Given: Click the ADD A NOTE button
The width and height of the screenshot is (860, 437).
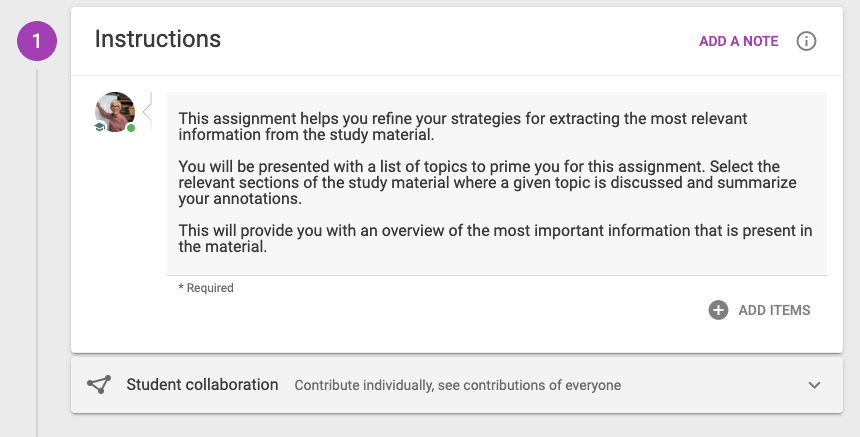Looking at the screenshot, I should (x=738, y=41).
